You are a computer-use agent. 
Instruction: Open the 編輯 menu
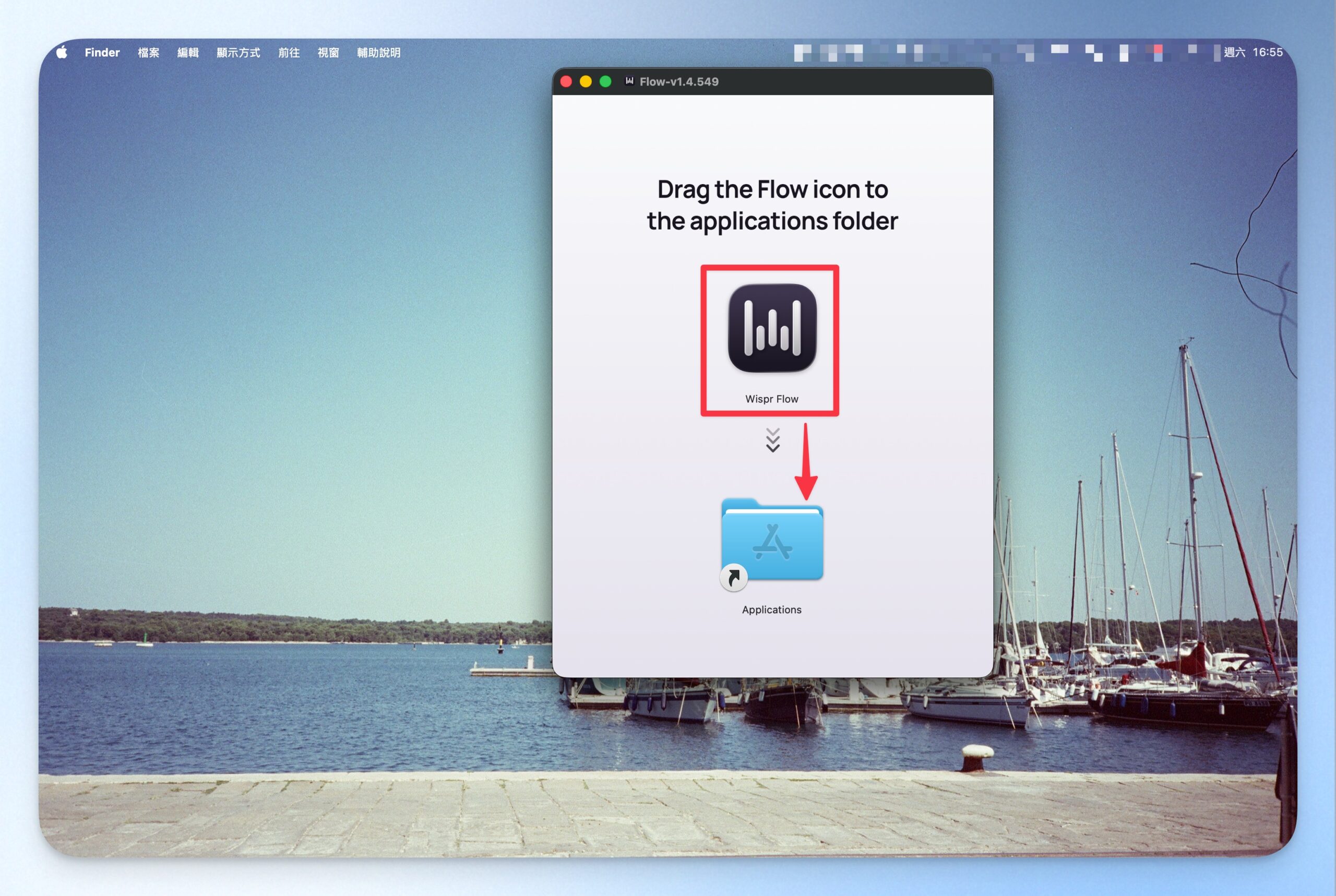pos(188,53)
